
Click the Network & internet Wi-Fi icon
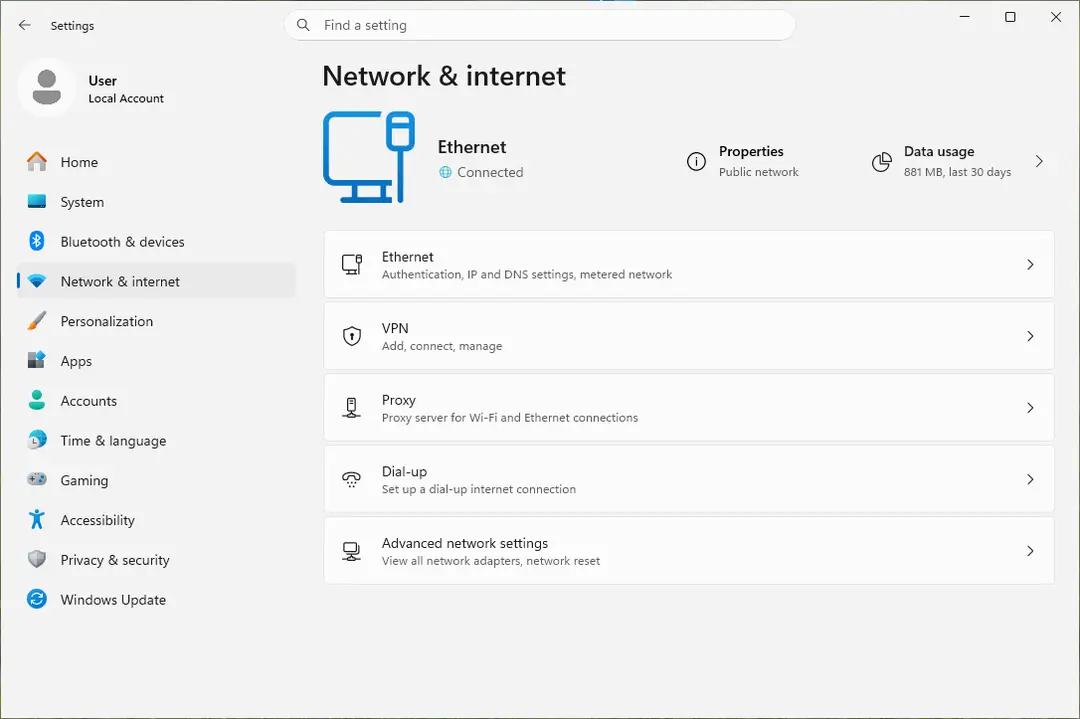(x=37, y=281)
